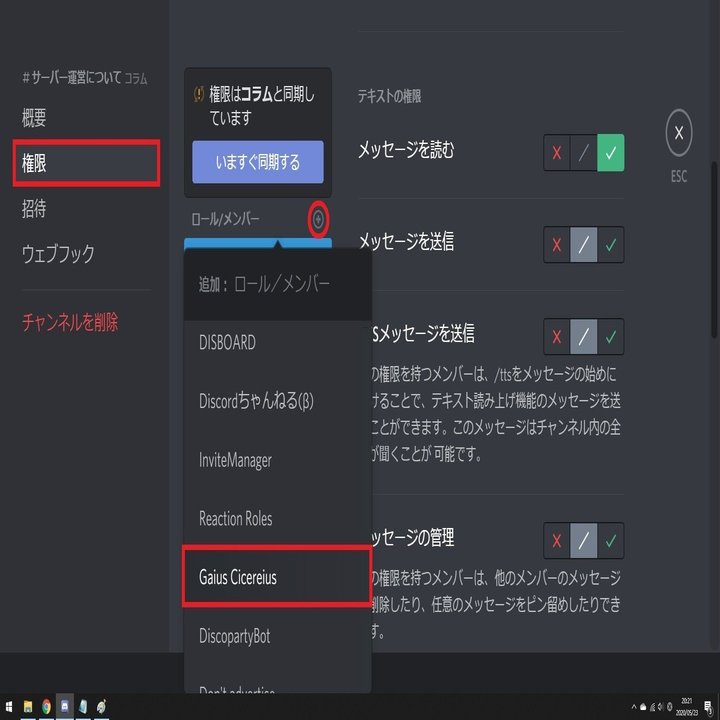Show hidden system tray icons
Image resolution: width=720 pixels, height=720 pixels.
tap(634, 707)
